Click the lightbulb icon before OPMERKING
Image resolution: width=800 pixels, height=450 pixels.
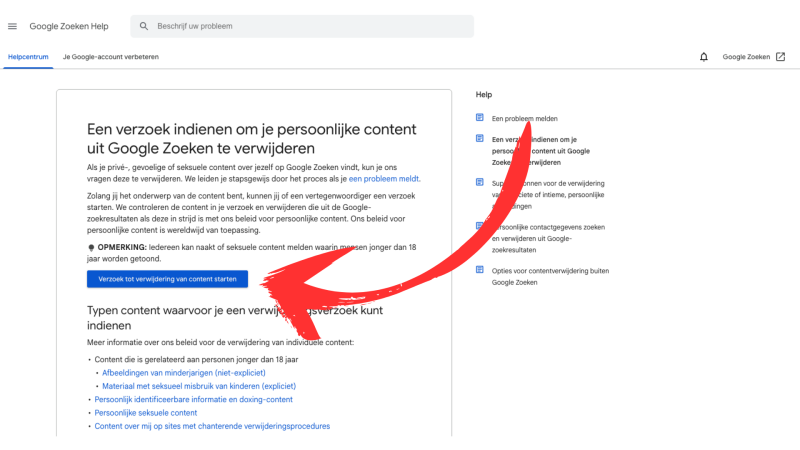coord(91,246)
